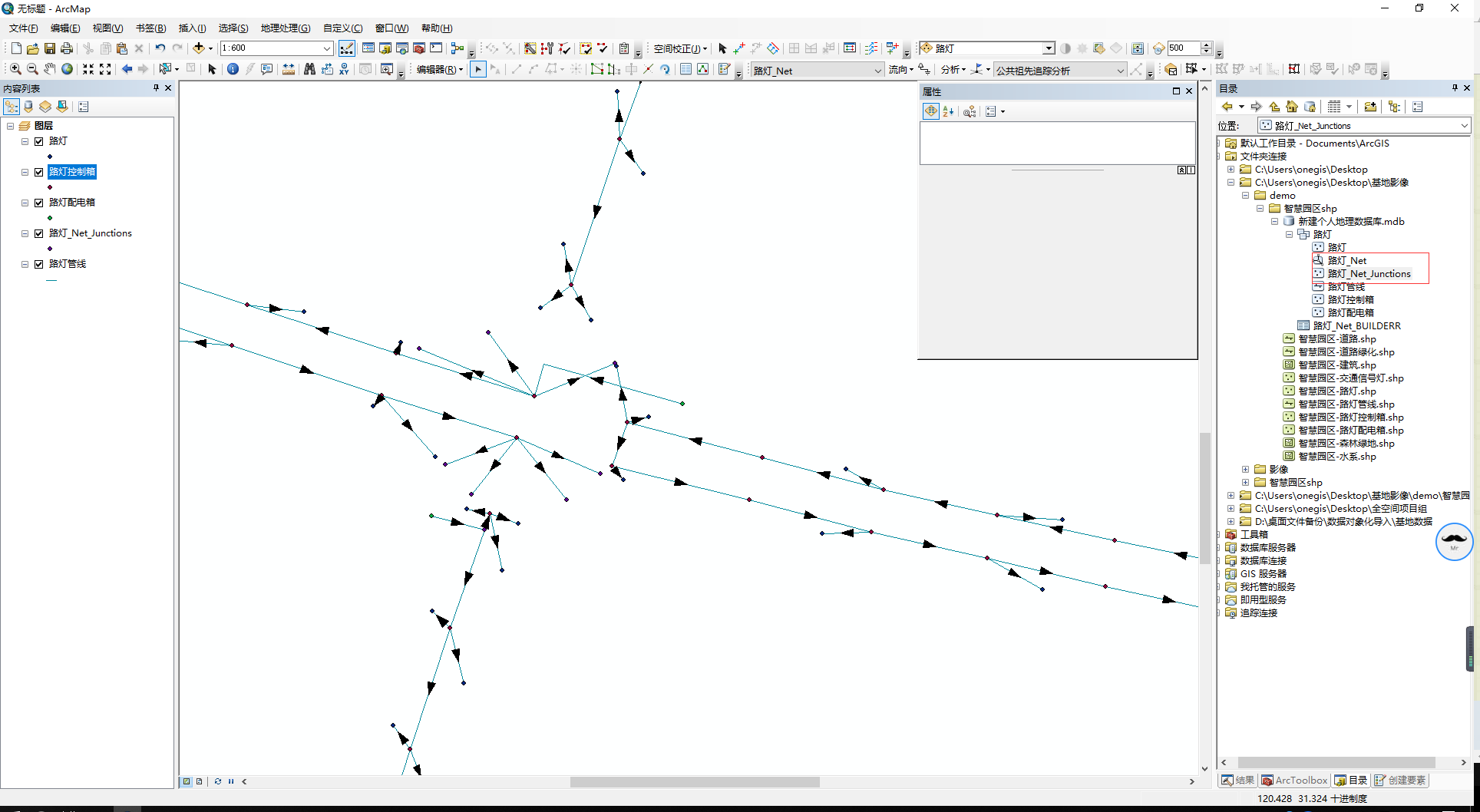
Task: Toggle visibility of 路灯控制箱 layer
Action: (x=38, y=172)
